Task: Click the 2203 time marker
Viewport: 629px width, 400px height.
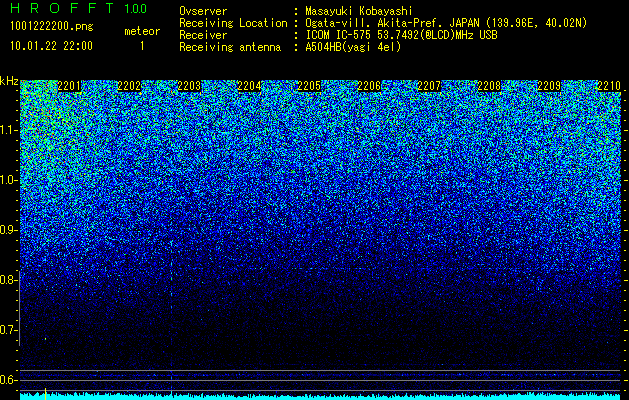Action: point(189,86)
